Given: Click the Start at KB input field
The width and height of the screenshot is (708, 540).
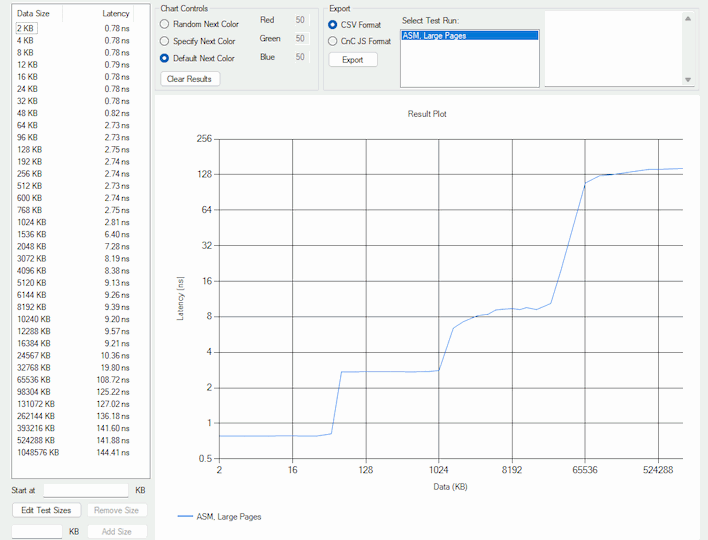Looking at the screenshot, I should pyautogui.click(x=85, y=490).
